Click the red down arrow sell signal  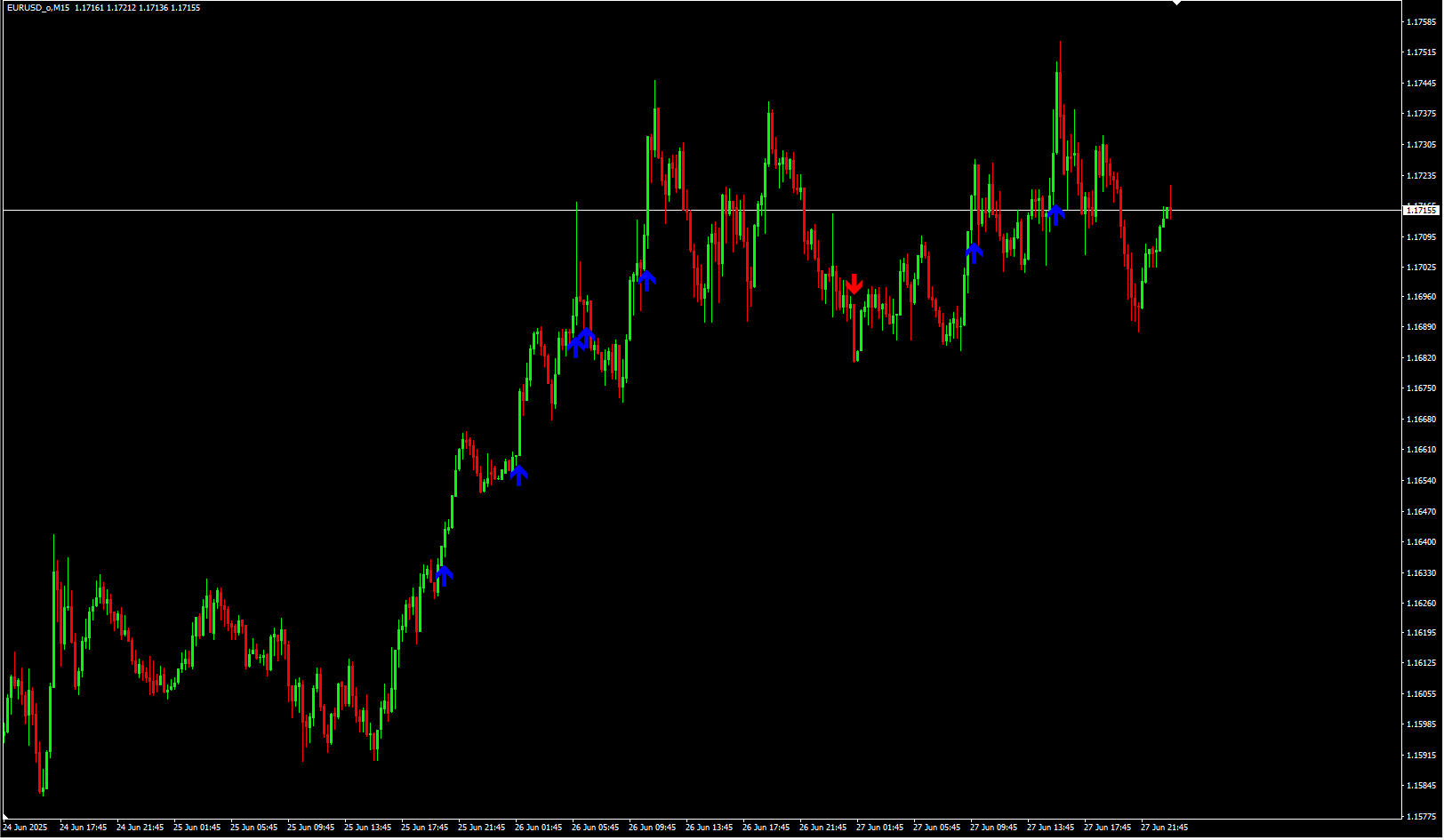point(854,284)
